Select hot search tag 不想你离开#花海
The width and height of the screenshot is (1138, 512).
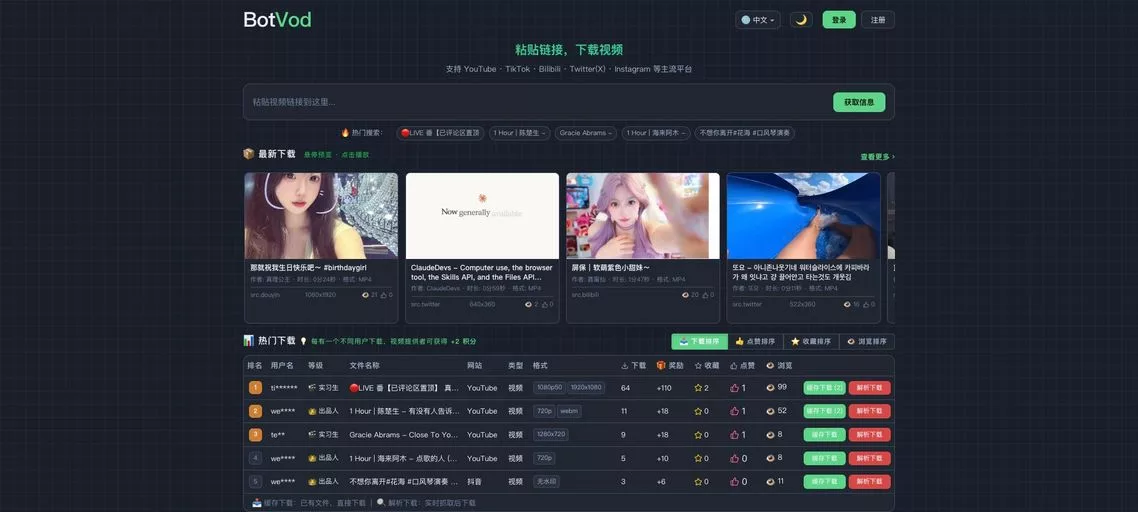(744, 133)
